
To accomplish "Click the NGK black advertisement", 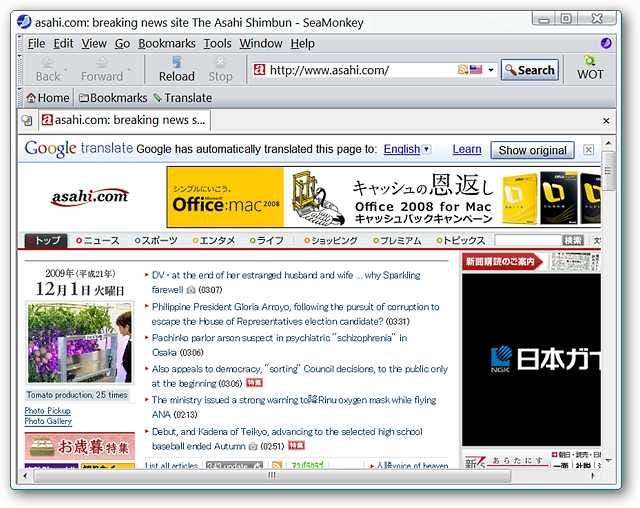I will coord(531,360).
